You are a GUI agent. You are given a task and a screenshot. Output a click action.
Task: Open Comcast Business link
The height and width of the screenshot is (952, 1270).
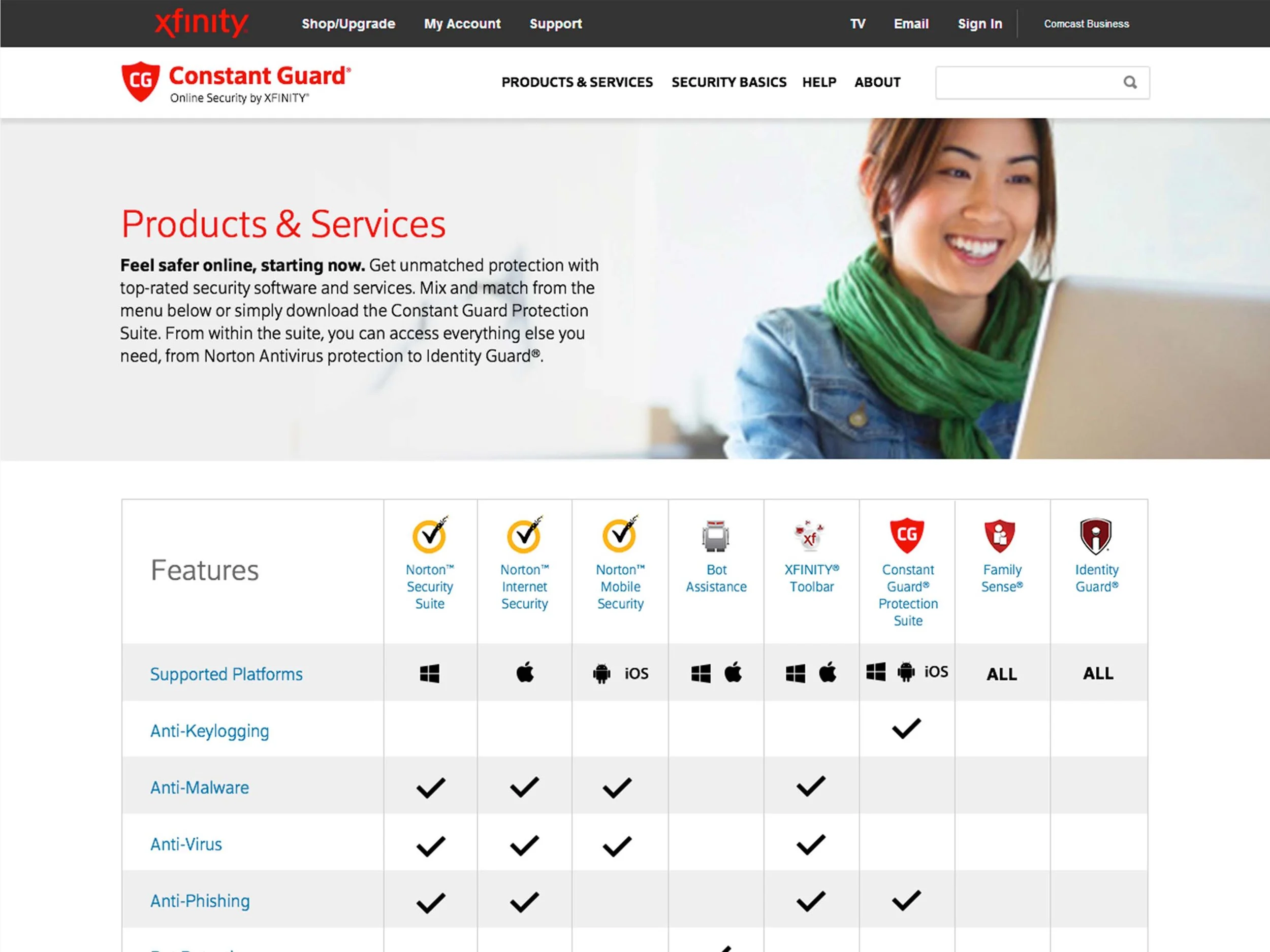click(1086, 24)
